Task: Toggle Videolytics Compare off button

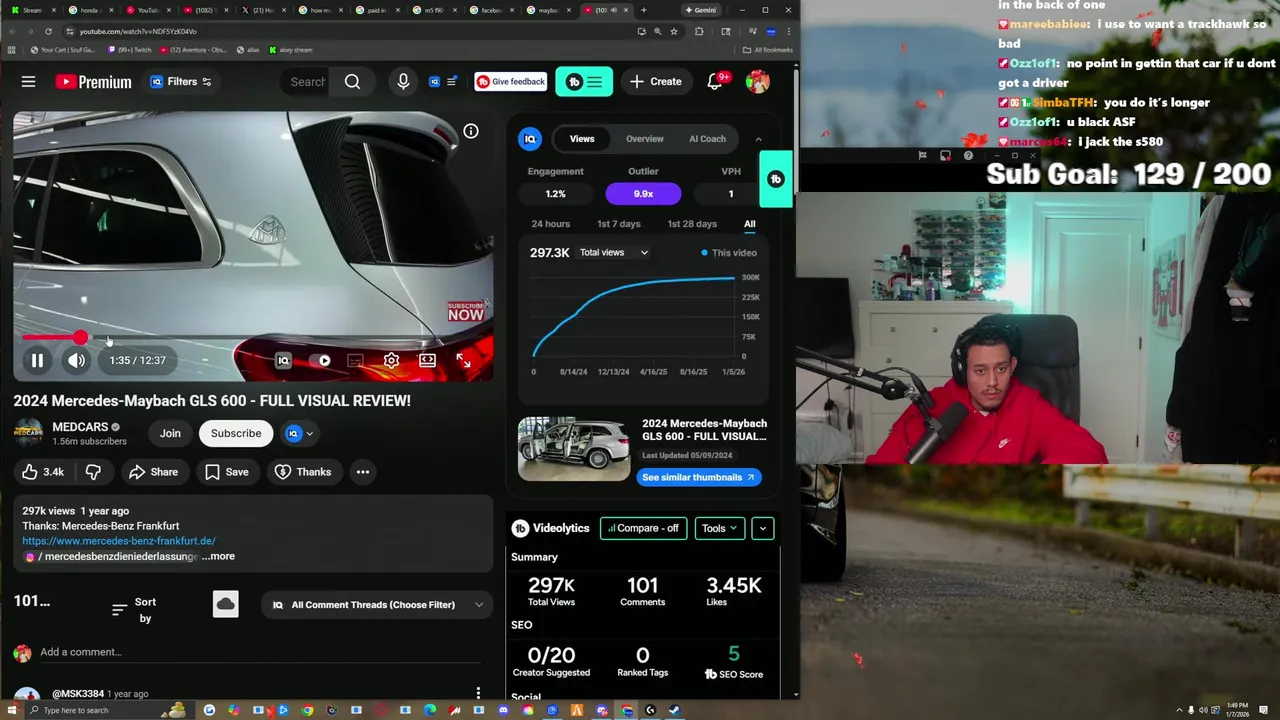Action: [644, 528]
